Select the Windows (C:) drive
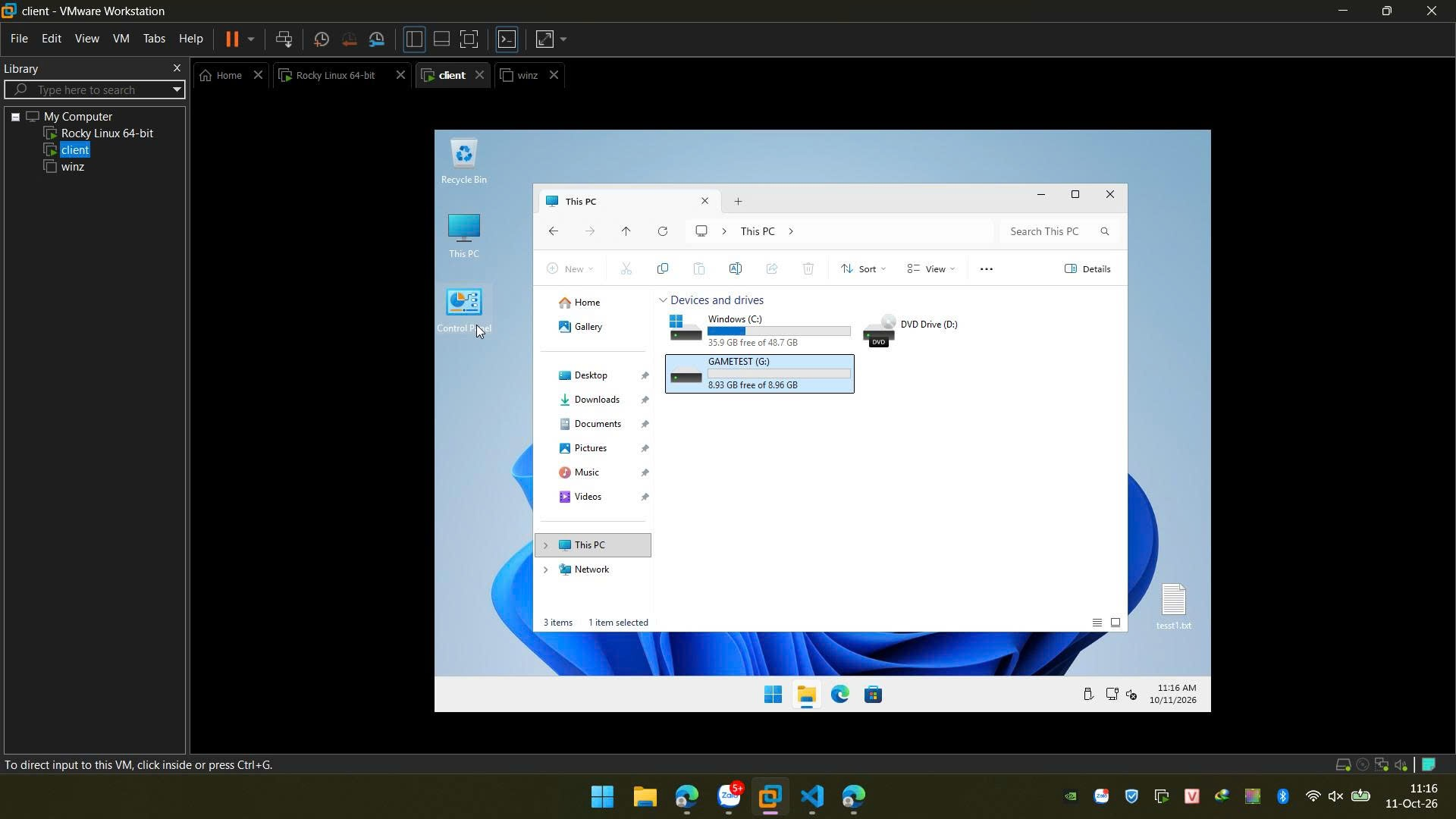 click(760, 331)
